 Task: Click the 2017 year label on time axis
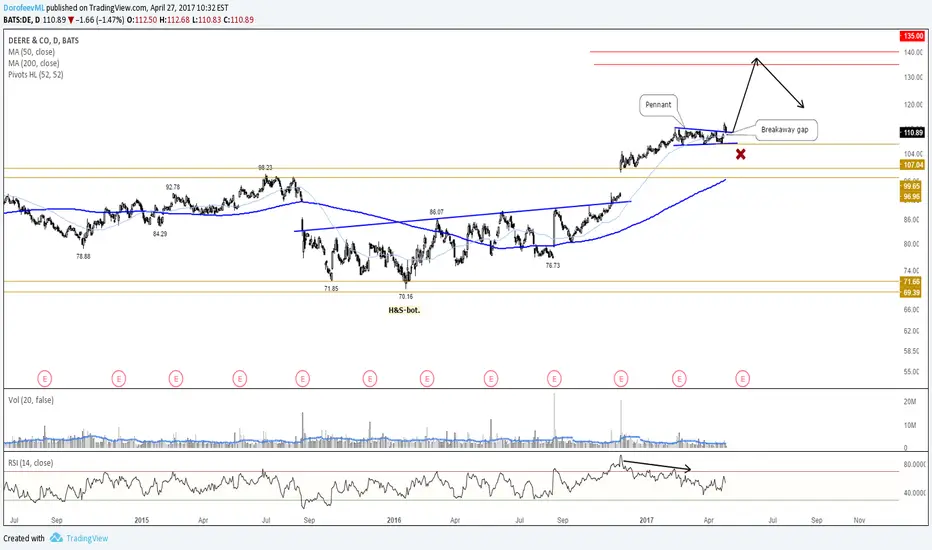tap(646, 520)
